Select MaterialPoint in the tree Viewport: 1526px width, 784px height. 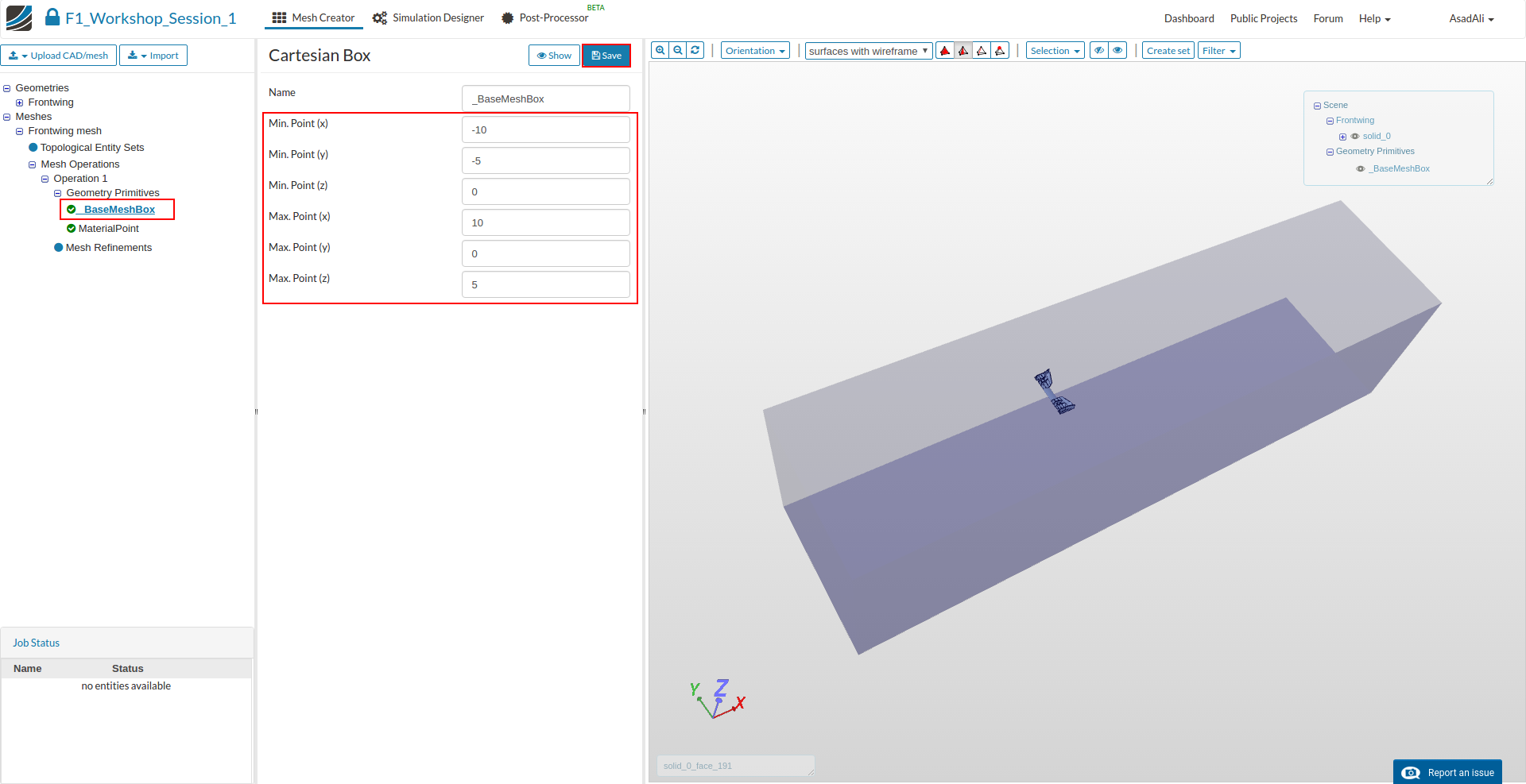click(109, 229)
